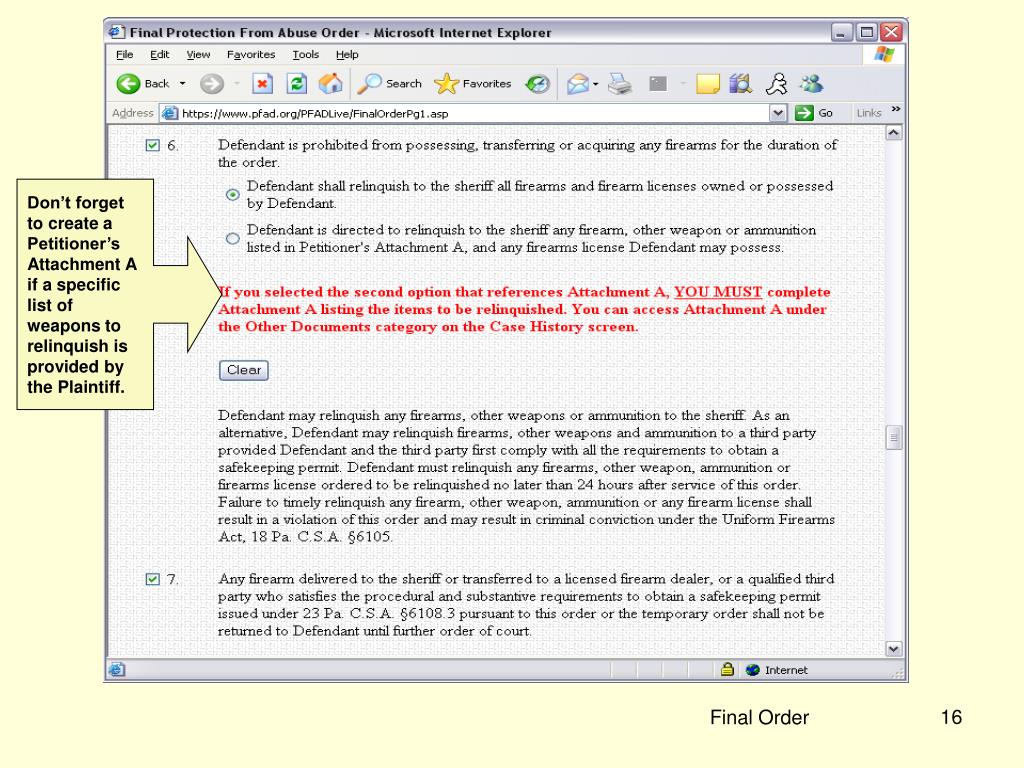
Task: Open the Search toolbar button
Action: click(390, 84)
